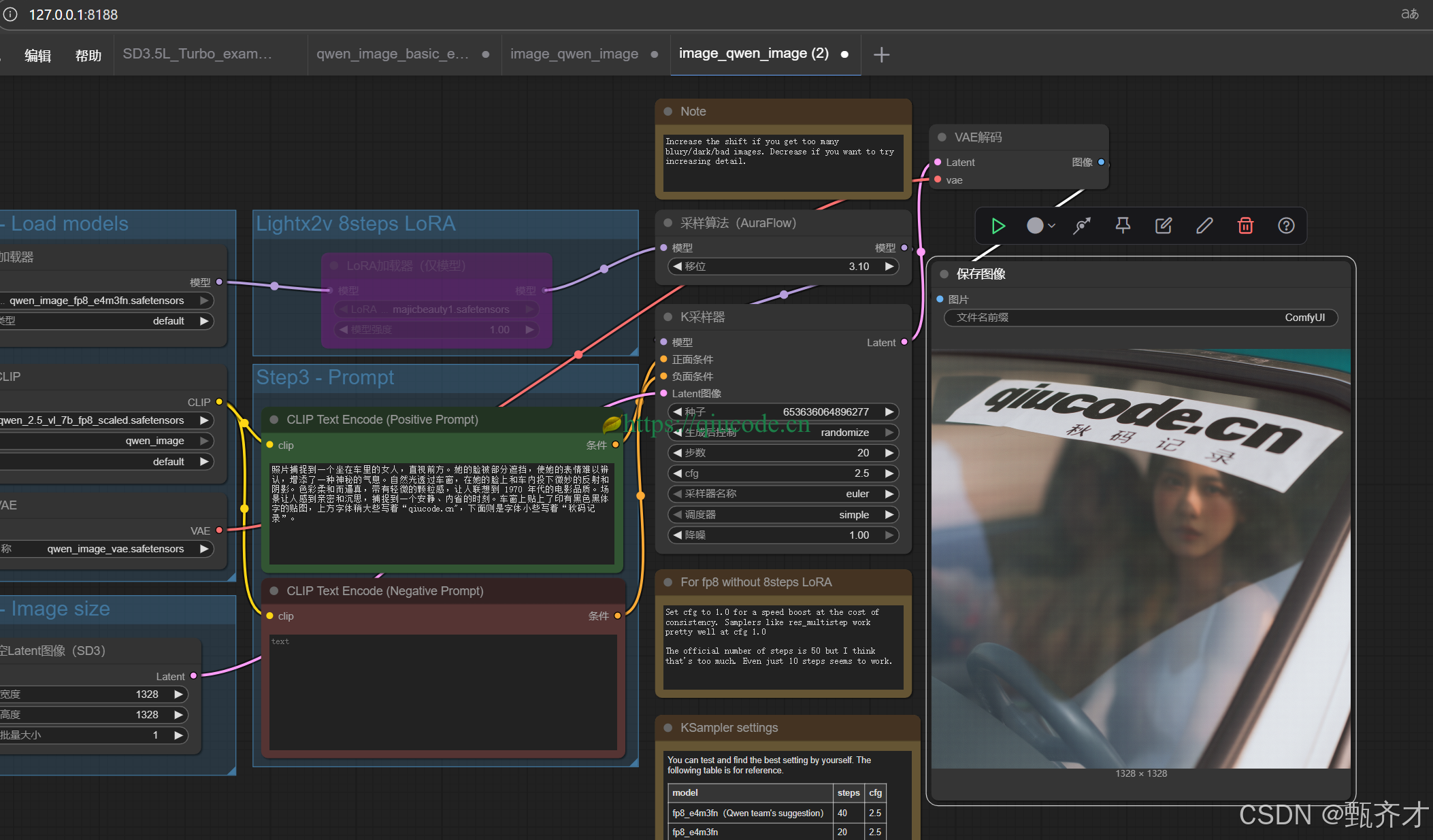
Task: Click the 文件名前缀 ComfyUI filename prefix field
Action: coord(1141,318)
